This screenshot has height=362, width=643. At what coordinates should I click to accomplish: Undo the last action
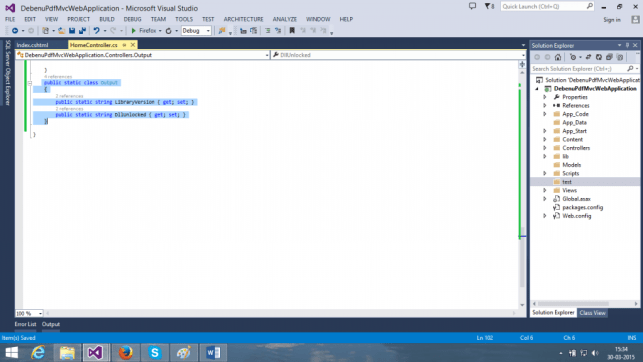96,31
